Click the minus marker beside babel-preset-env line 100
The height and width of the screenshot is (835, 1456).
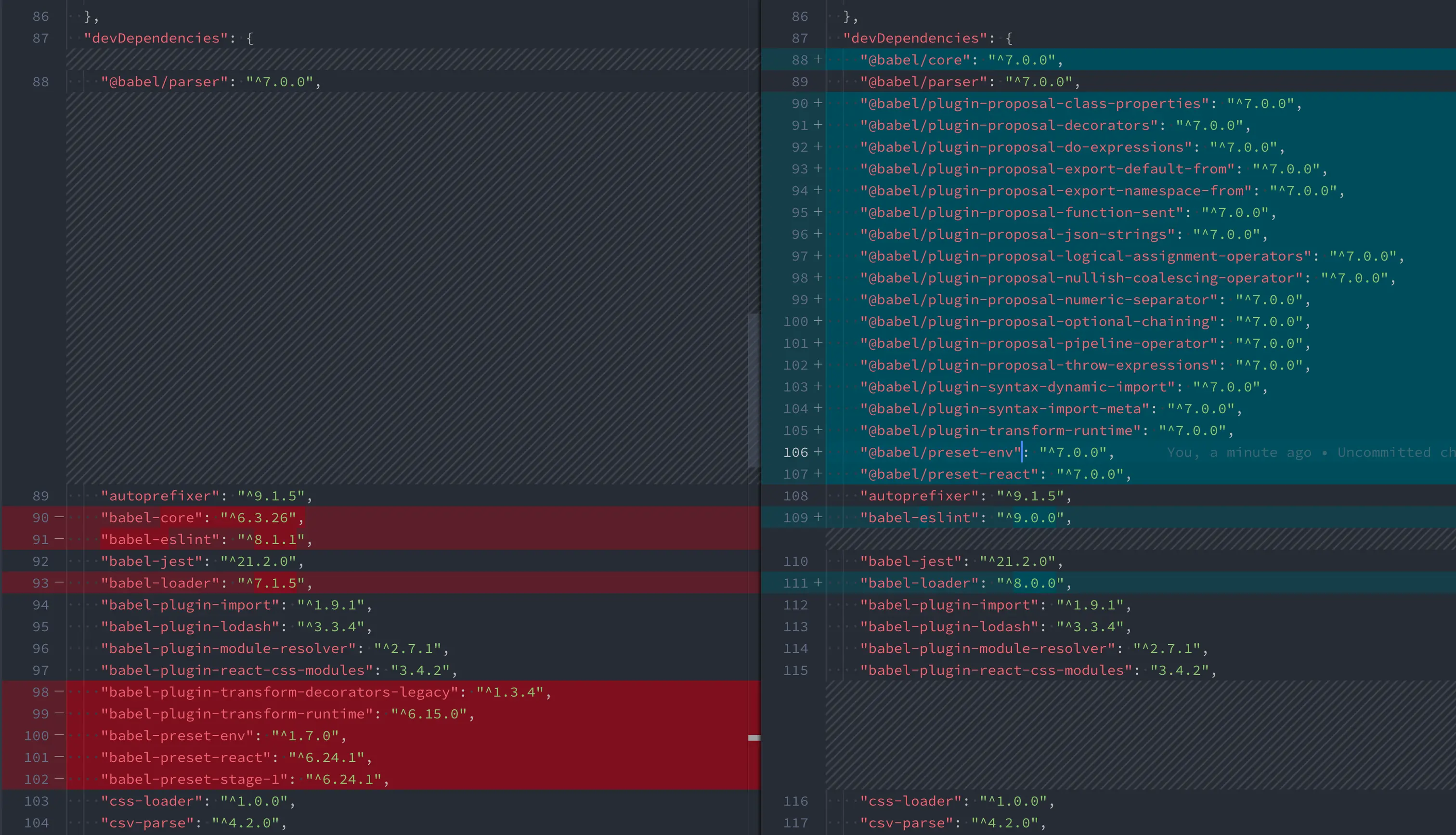59,735
